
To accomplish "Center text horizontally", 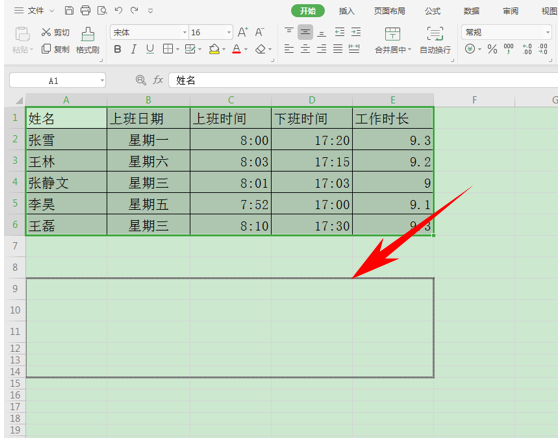I will (305, 49).
